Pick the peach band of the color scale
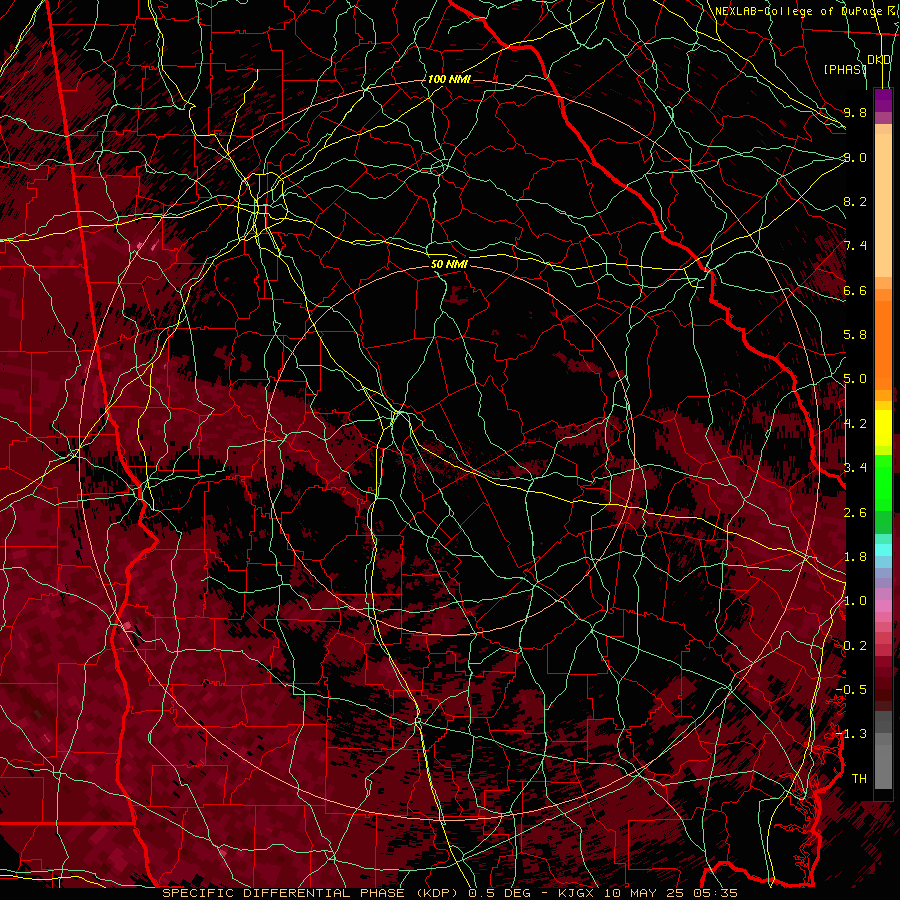Viewport: 900px width, 900px height. 883,201
